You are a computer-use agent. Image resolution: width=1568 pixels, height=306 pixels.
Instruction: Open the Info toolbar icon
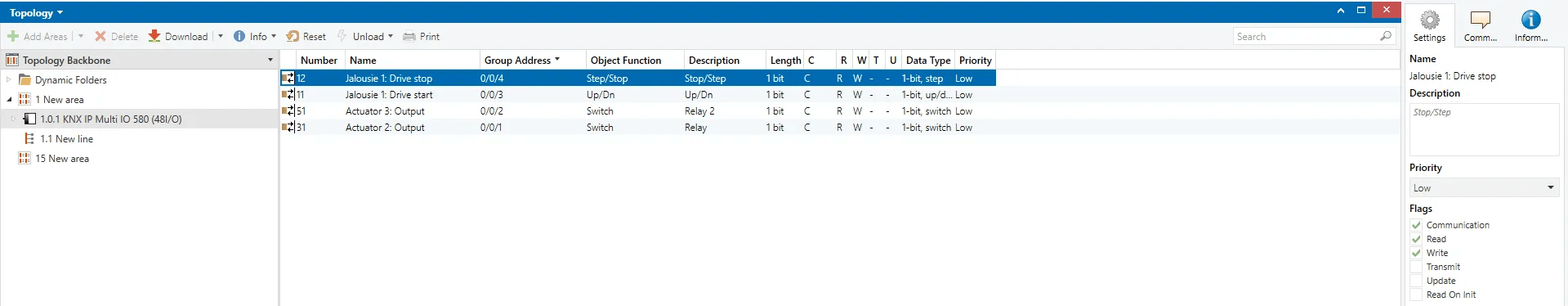[239, 36]
